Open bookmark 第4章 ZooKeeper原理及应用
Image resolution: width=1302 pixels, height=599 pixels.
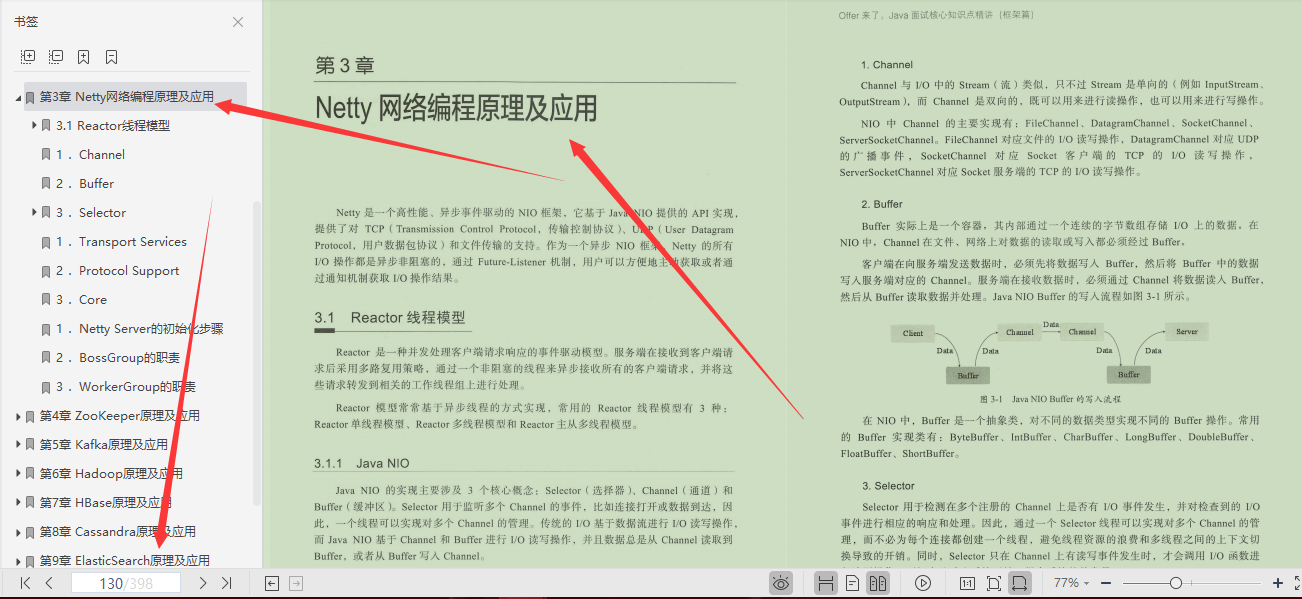point(120,416)
